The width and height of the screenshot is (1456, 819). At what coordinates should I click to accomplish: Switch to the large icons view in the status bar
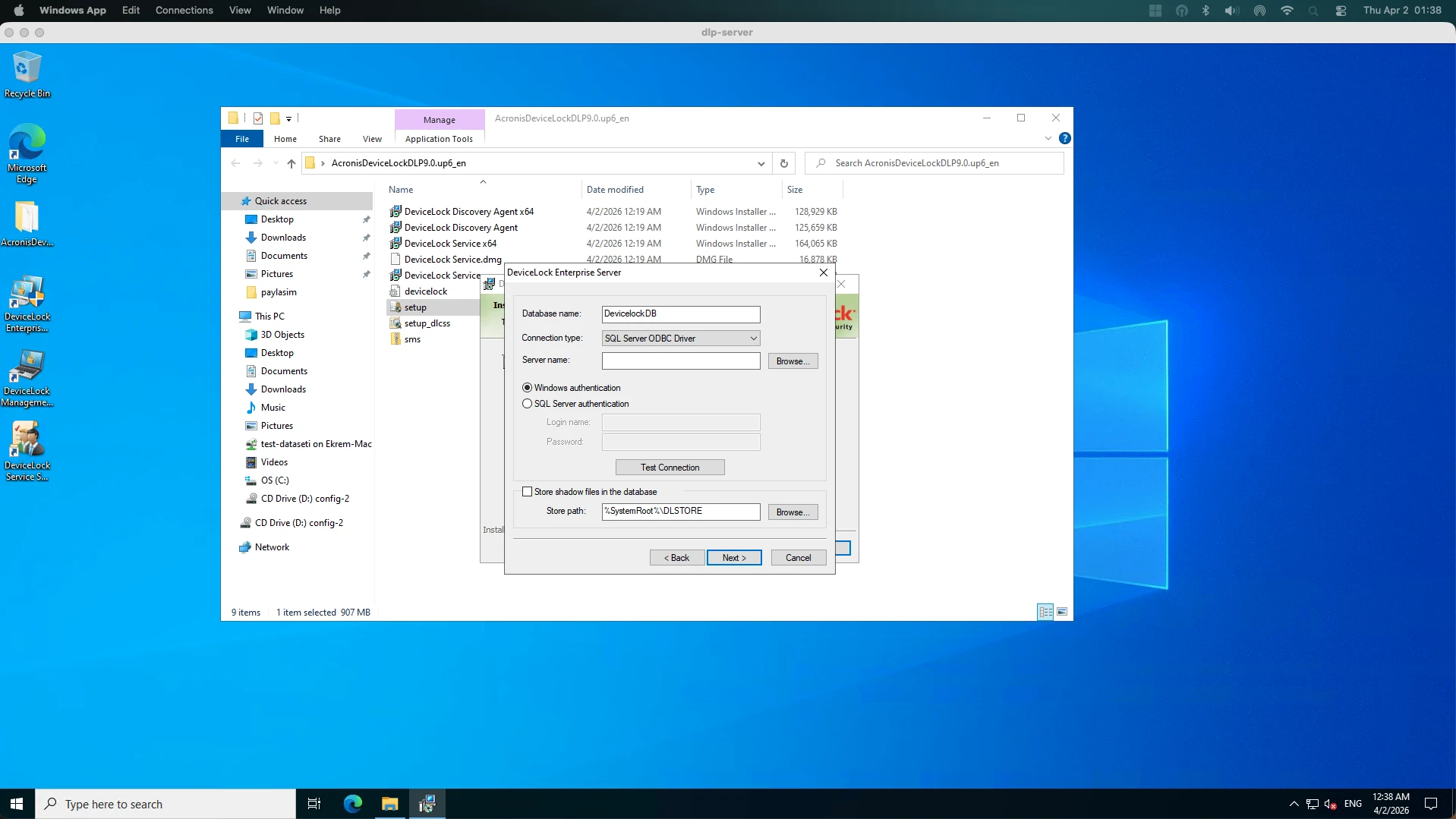[x=1062, y=612]
